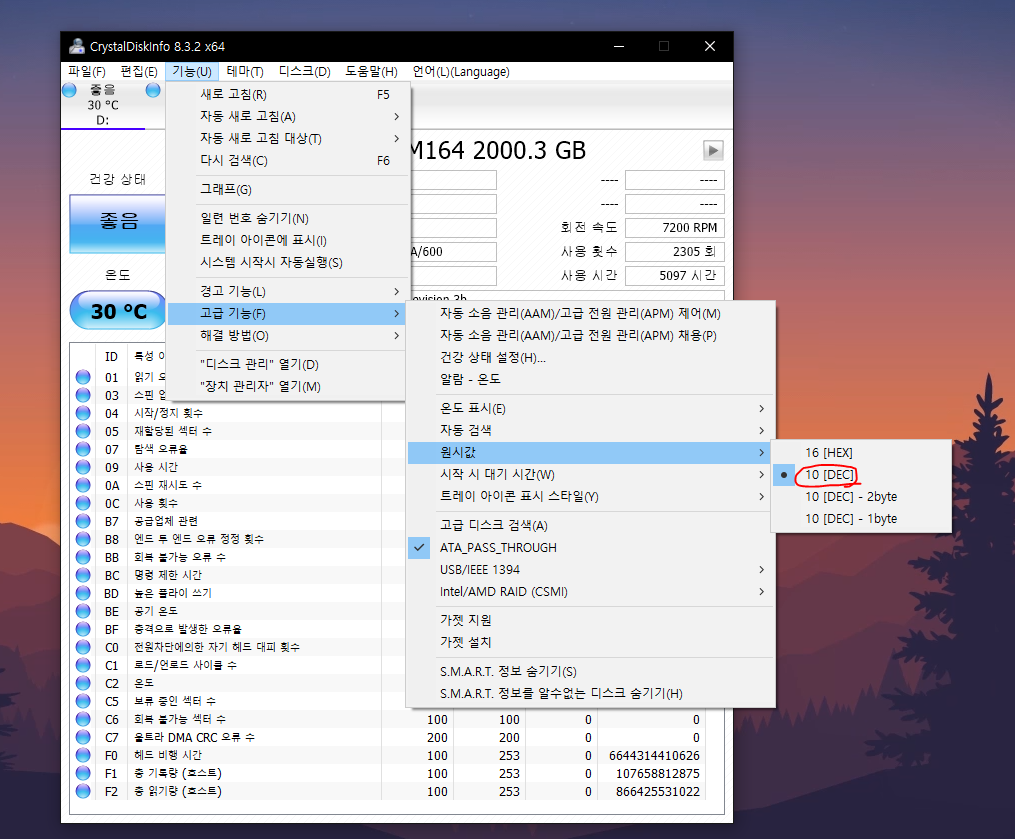This screenshot has width=1015, height=839.
Task: Click the status orb for attribute F0
Action: [83, 755]
